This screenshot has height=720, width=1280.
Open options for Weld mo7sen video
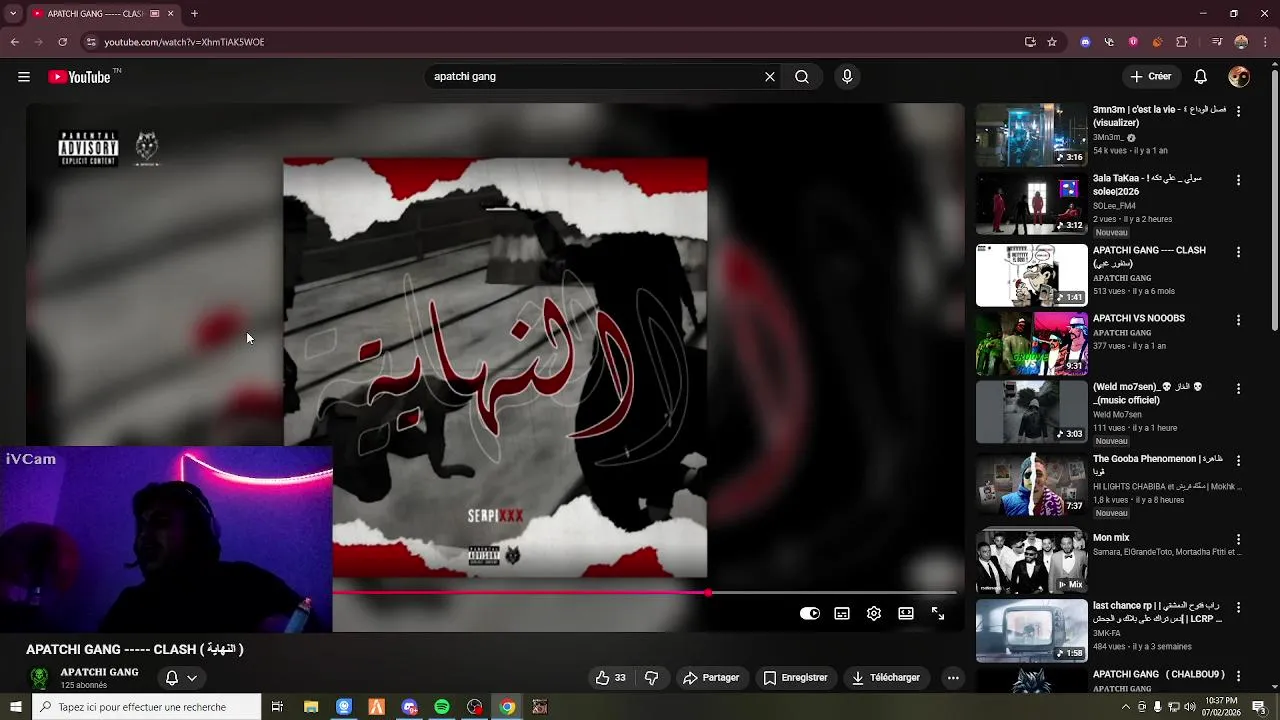pyautogui.click(x=1239, y=388)
